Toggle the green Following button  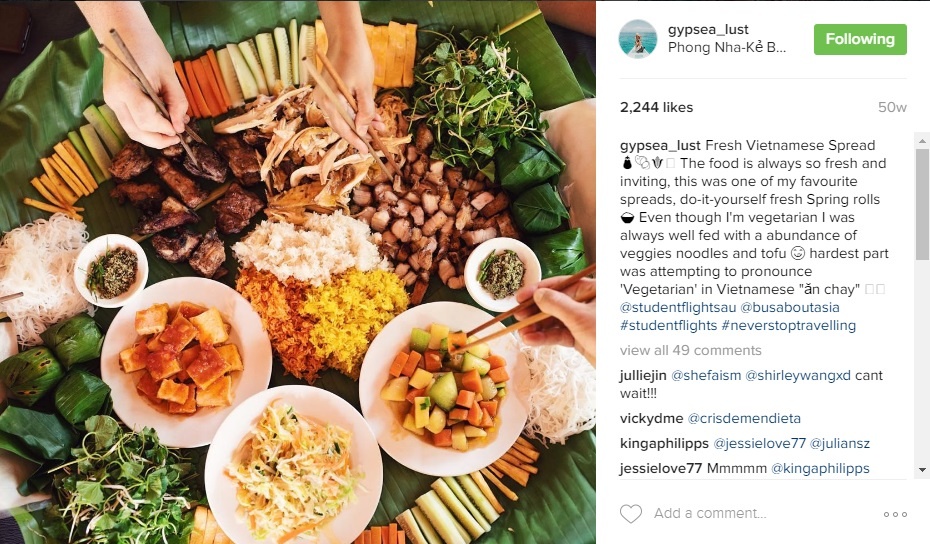(860, 39)
